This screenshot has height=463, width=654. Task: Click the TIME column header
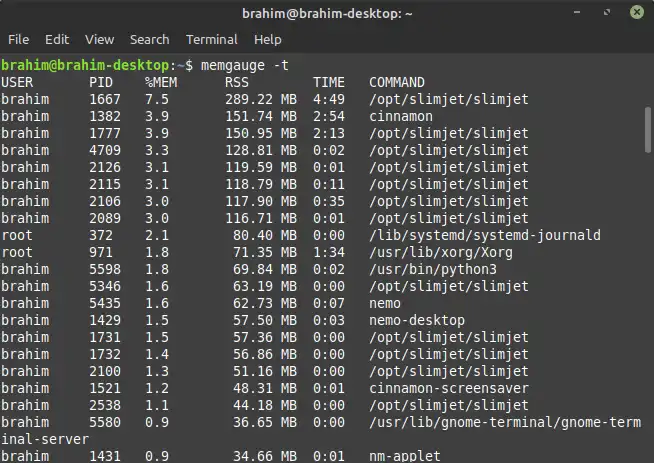pos(329,82)
